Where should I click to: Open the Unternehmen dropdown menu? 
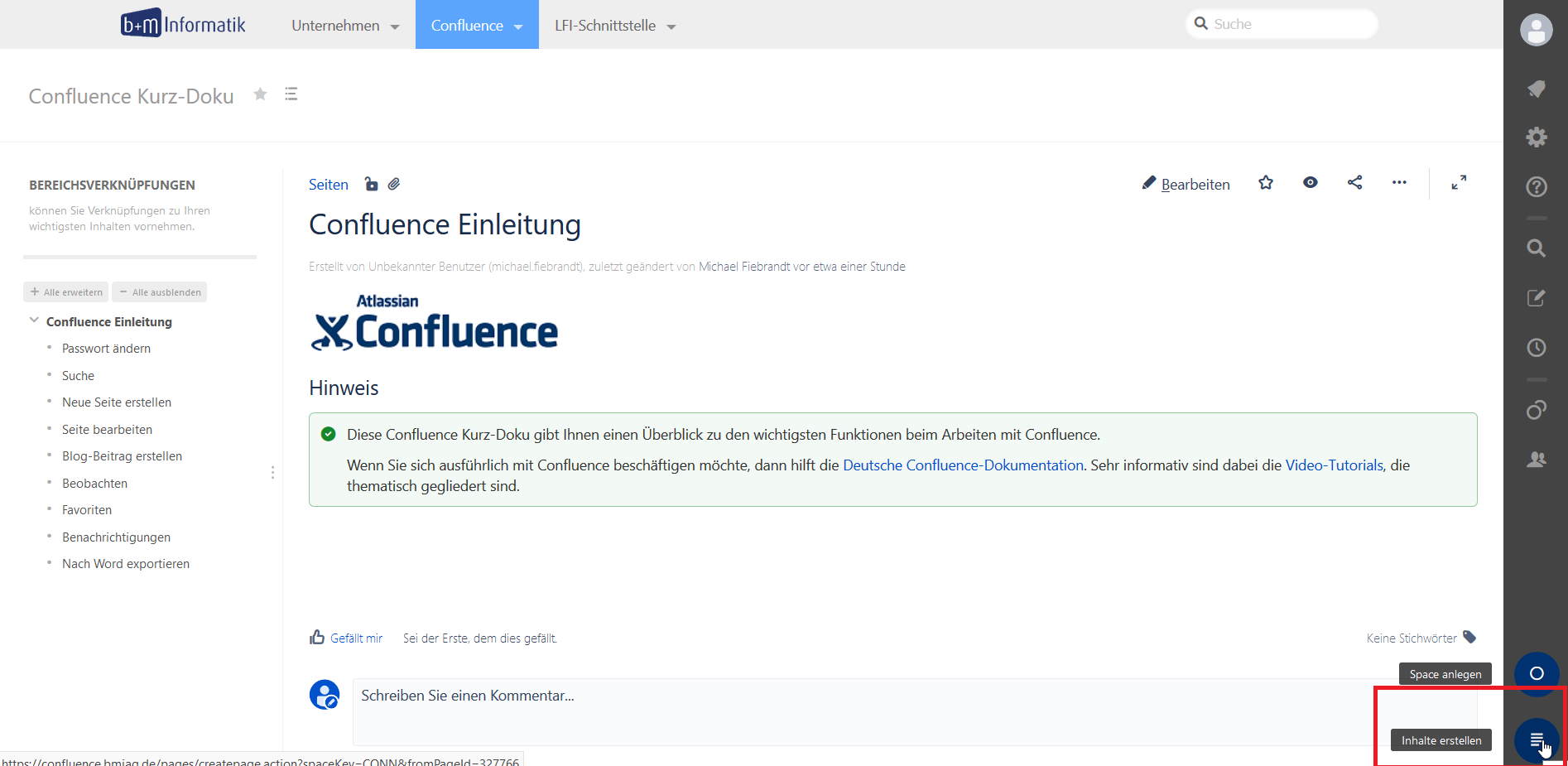pyautogui.click(x=345, y=26)
